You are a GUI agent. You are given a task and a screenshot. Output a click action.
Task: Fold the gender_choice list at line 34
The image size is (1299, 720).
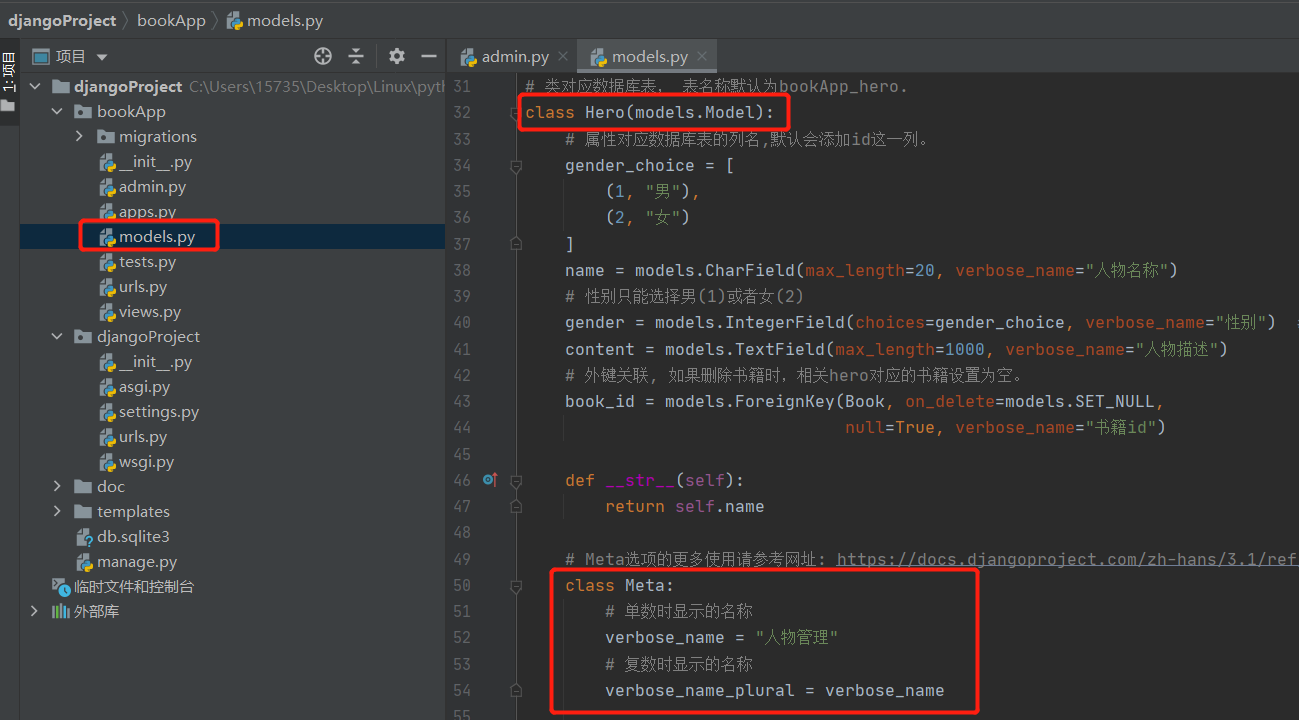516,166
